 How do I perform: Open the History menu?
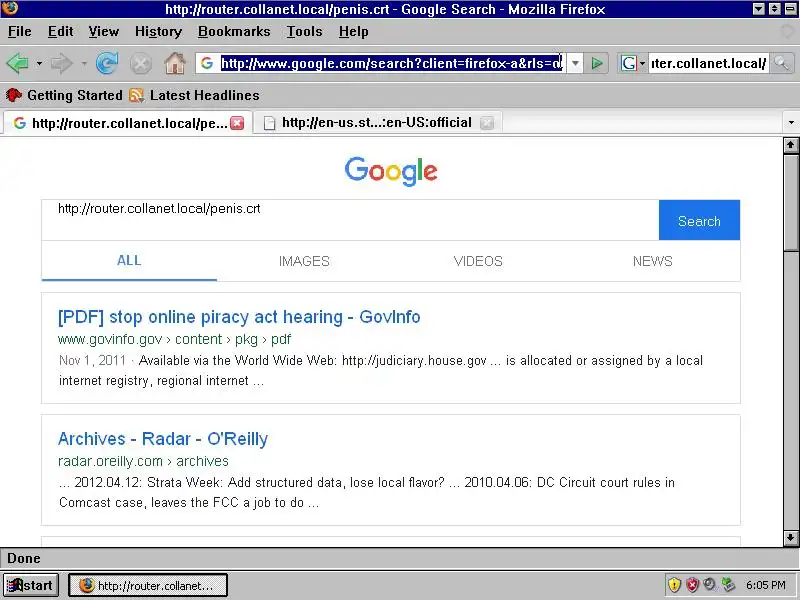pyautogui.click(x=158, y=32)
